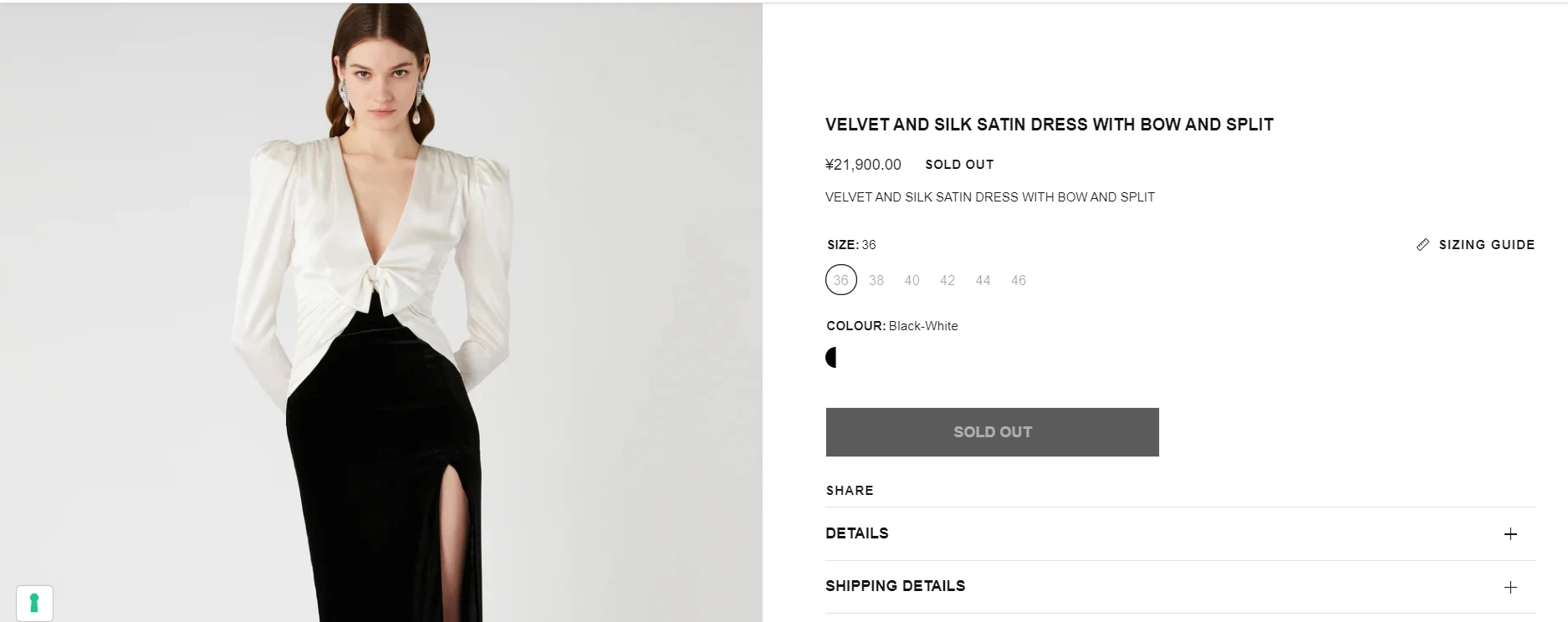The image size is (1568, 622).
Task: Choose size 44 option
Action: tap(983, 280)
